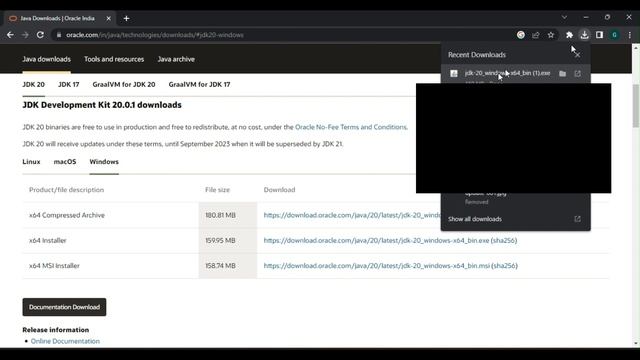Open Google Translate icon in address bar
Viewport: 640px width, 360px height.
click(521, 35)
